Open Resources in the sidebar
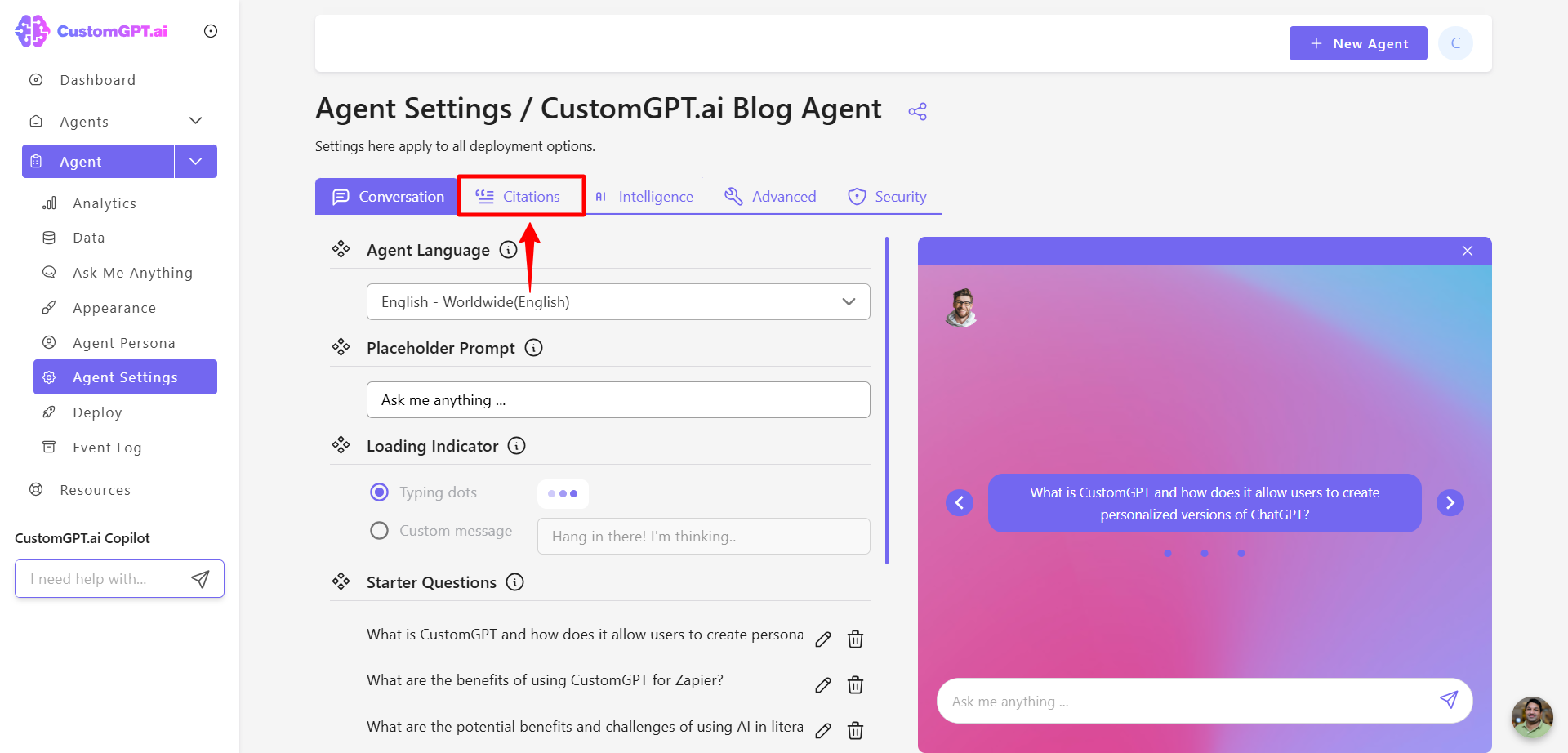This screenshot has width=1568, height=753. 95,490
